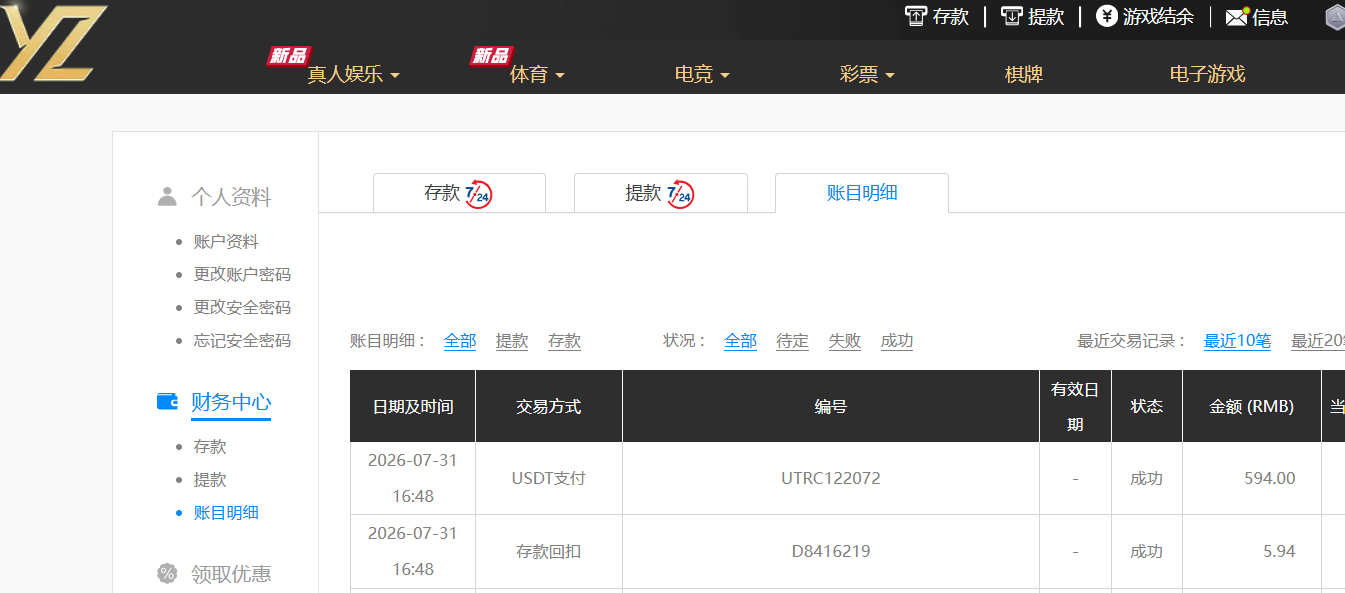Select the 账目明细 tab
Viewport: 1345px width, 593px height.
(862, 193)
